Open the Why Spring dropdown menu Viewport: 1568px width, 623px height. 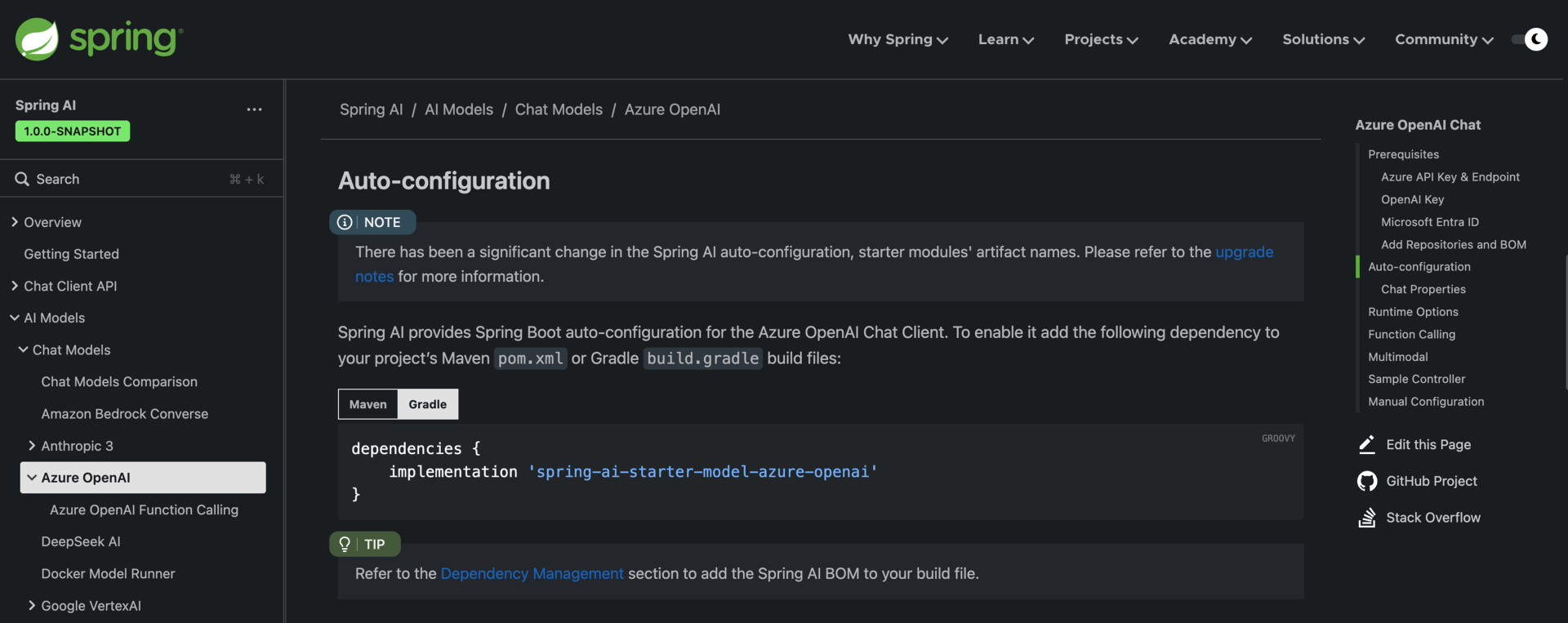[x=897, y=39]
